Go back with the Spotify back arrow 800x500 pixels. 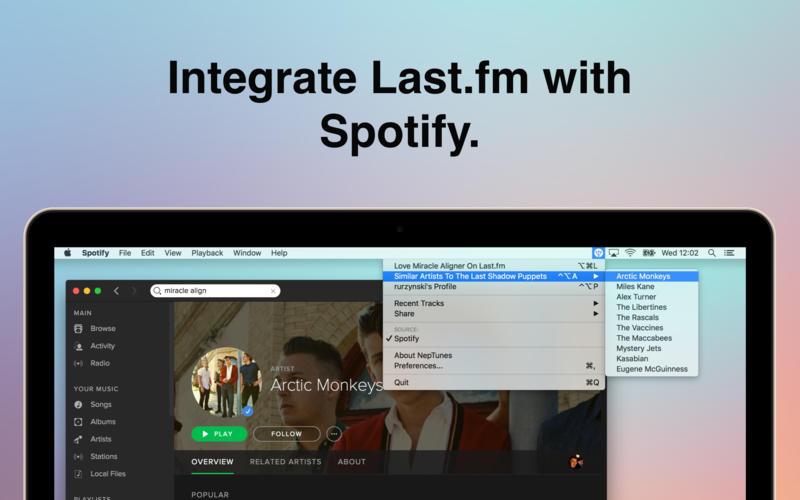[x=116, y=291]
